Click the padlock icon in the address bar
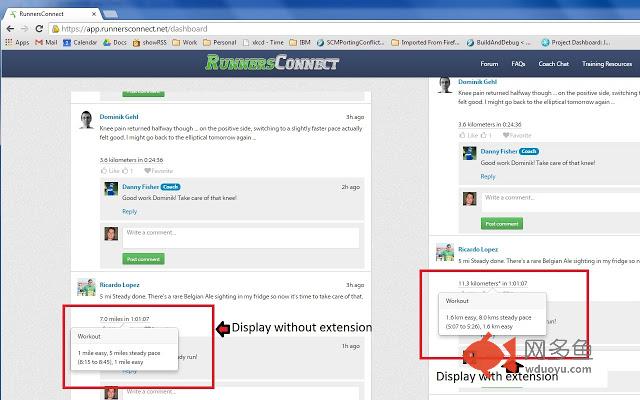The height and width of the screenshot is (400, 640). pos(56,29)
